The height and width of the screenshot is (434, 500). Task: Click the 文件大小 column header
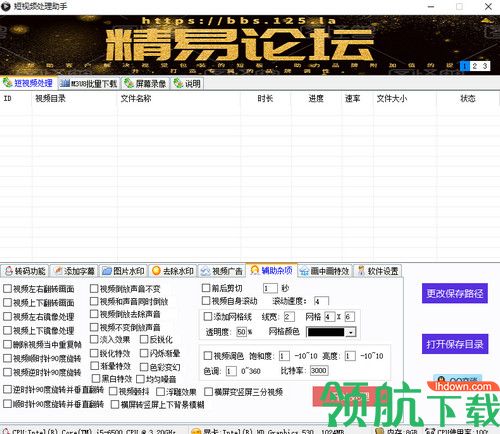(405, 98)
